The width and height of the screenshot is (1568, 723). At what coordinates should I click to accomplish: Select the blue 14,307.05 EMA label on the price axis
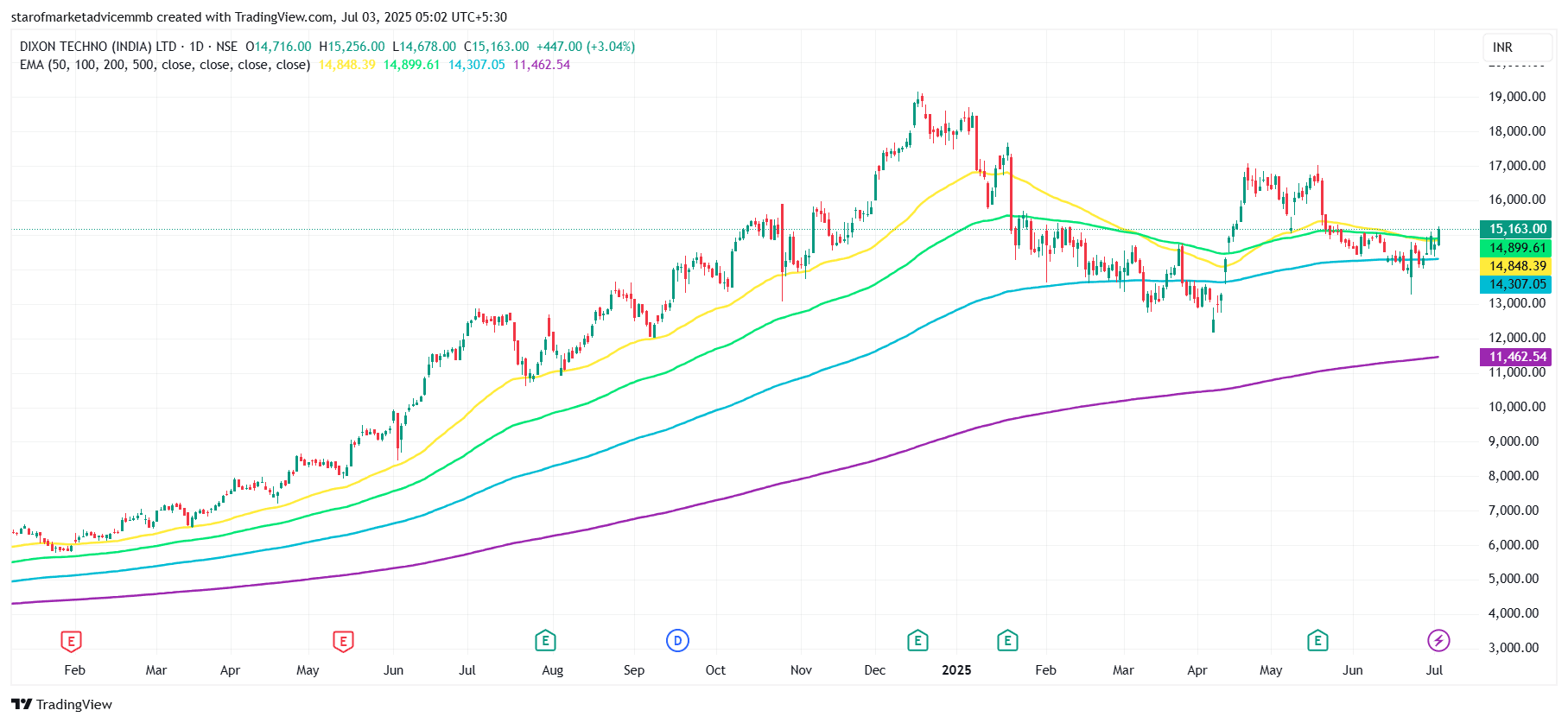(x=1516, y=284)
